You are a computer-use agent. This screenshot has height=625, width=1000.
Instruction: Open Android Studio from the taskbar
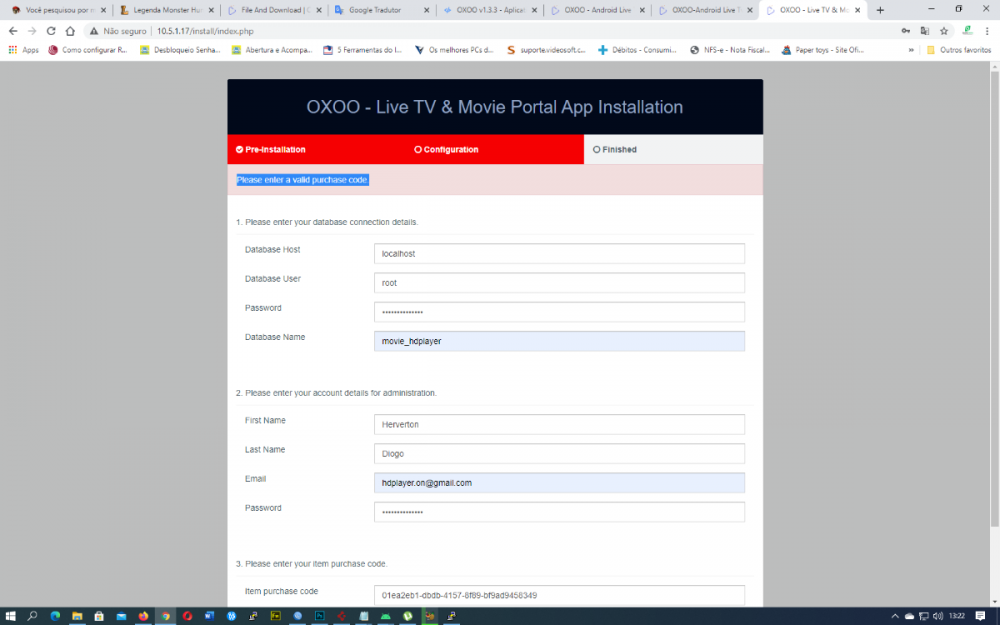point(386,616)
